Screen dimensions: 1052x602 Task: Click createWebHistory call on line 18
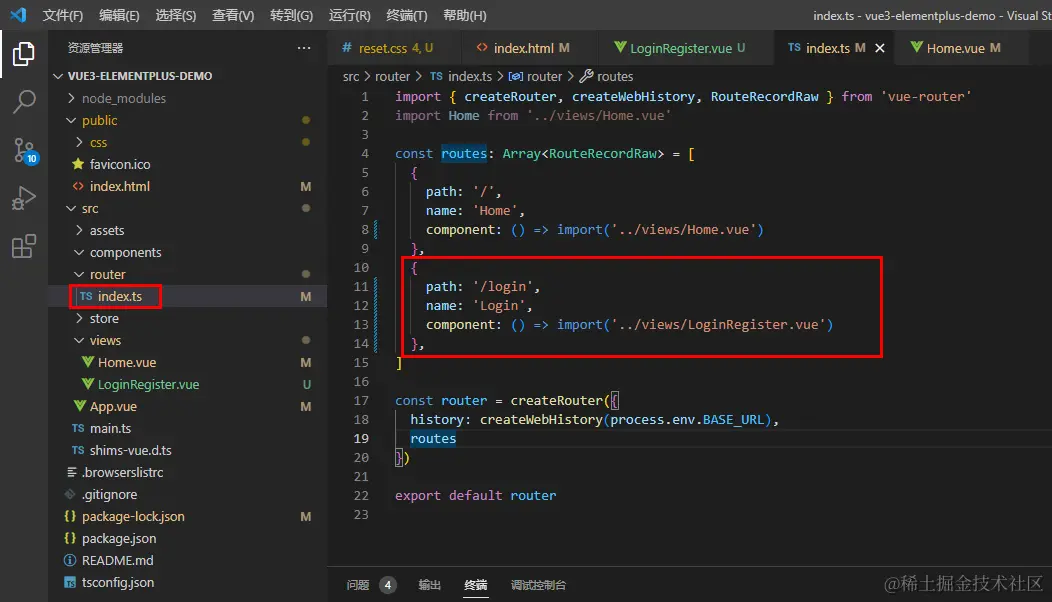(541, 419)
